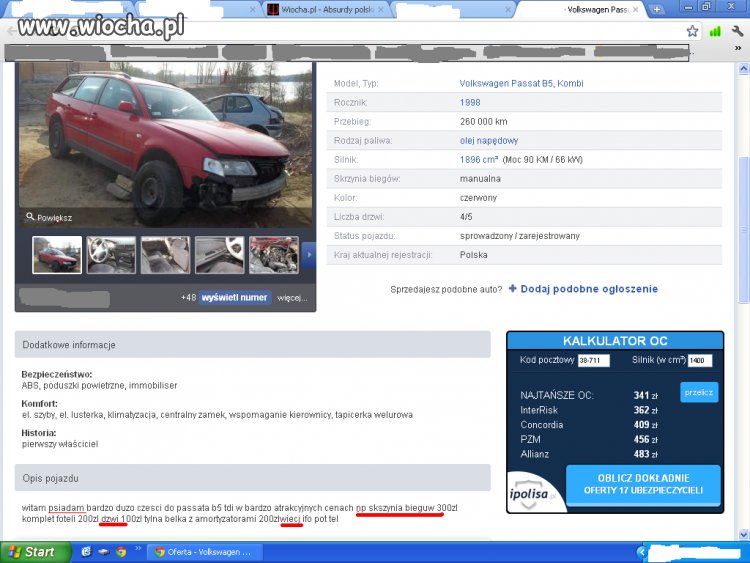Launch Chrome from quick launch bar

click(121, 552)
